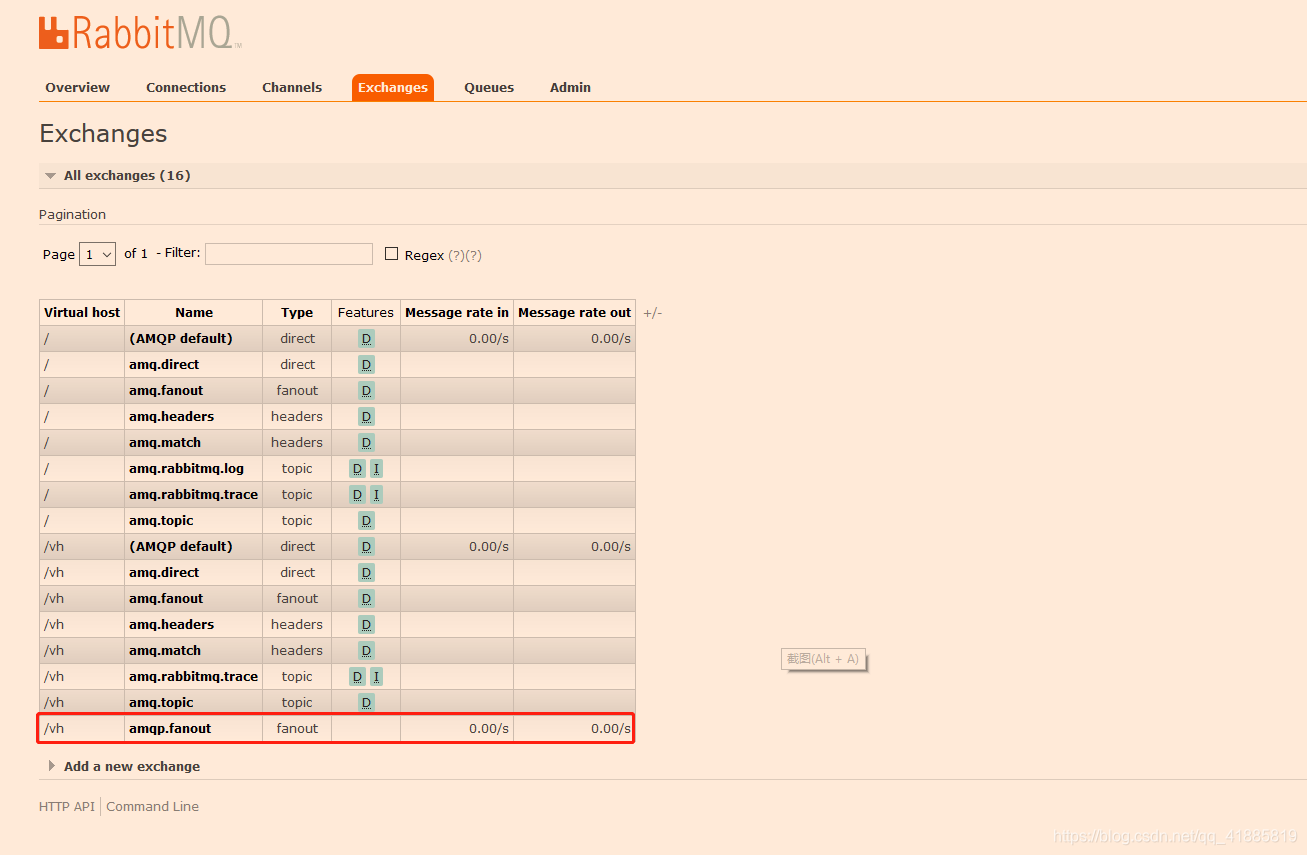Click the Features column header

click(366, 313)
